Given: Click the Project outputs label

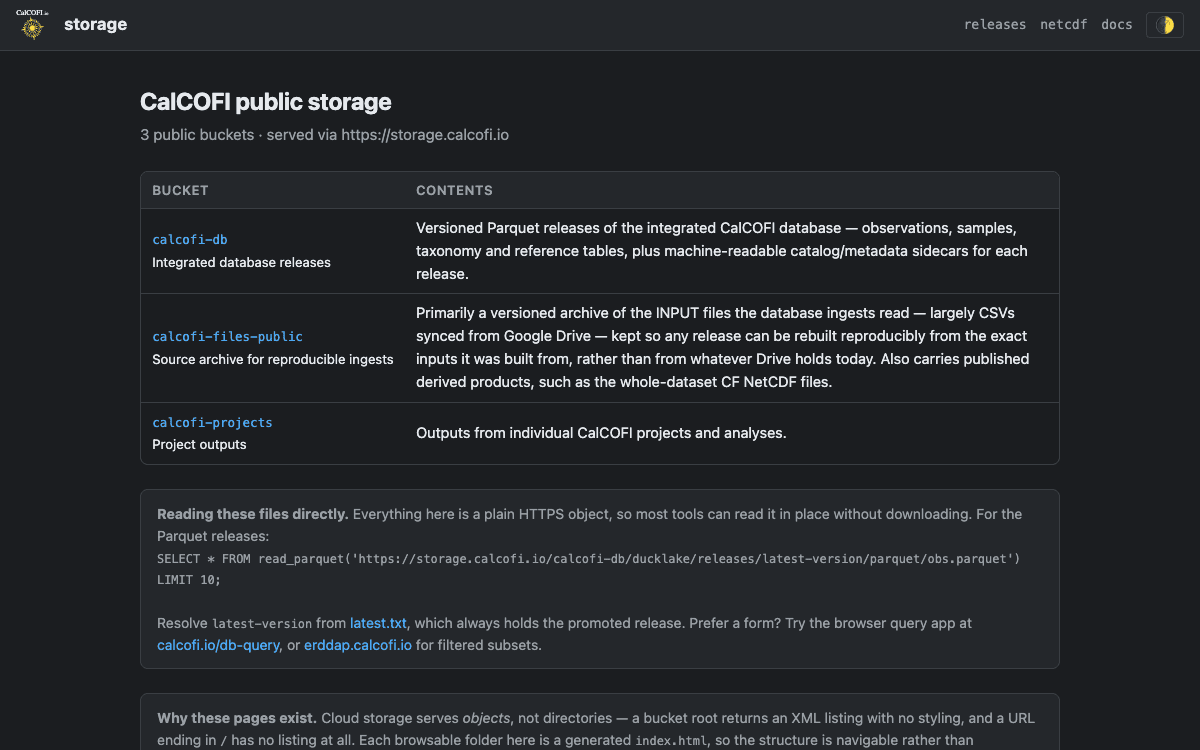Looking at the screenshot, I should click(x=199, y=444).
